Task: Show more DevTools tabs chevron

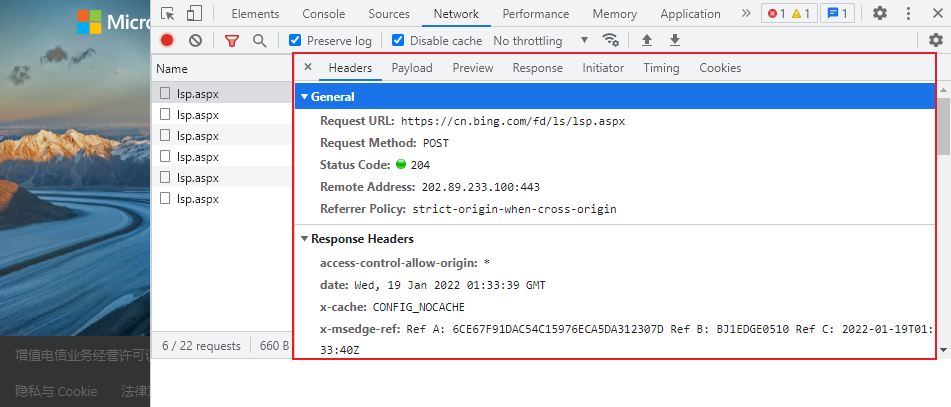Action: (746, 14)
